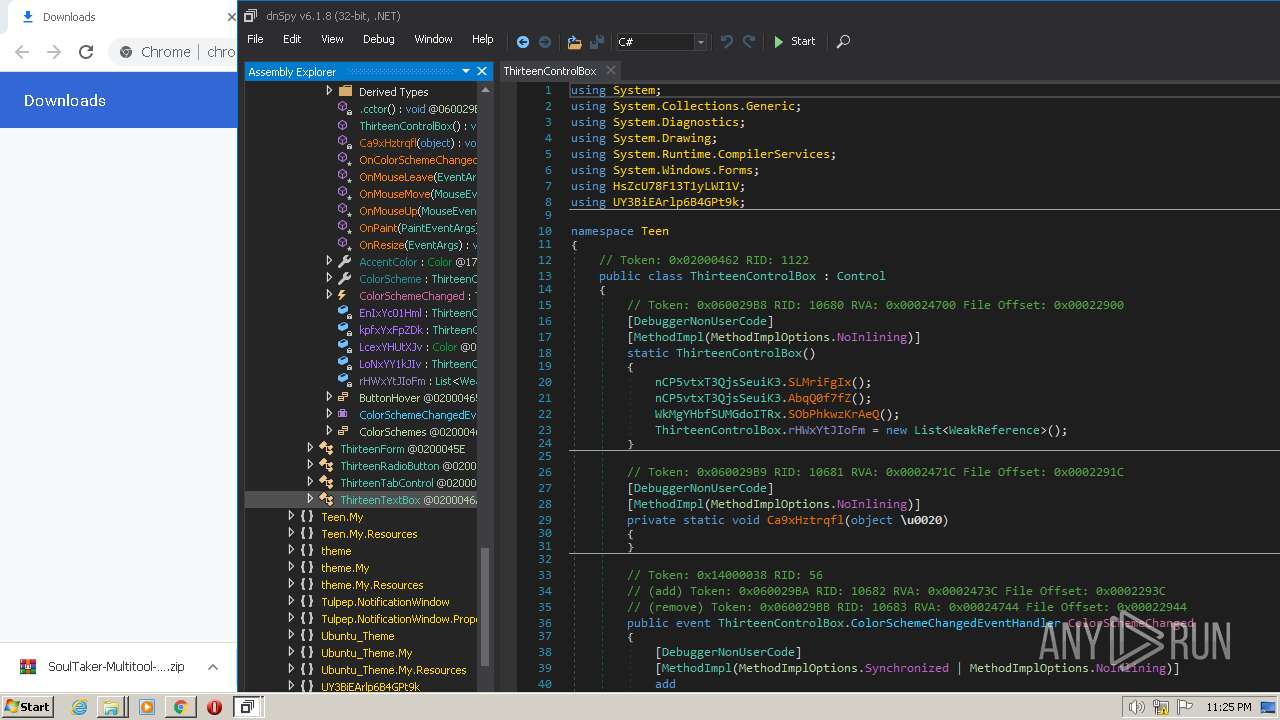Image resolution: width=1280 pixels, height=720 pixels.
Task: Select Ubuntu_Theme namespace
Action: point(357,636)
